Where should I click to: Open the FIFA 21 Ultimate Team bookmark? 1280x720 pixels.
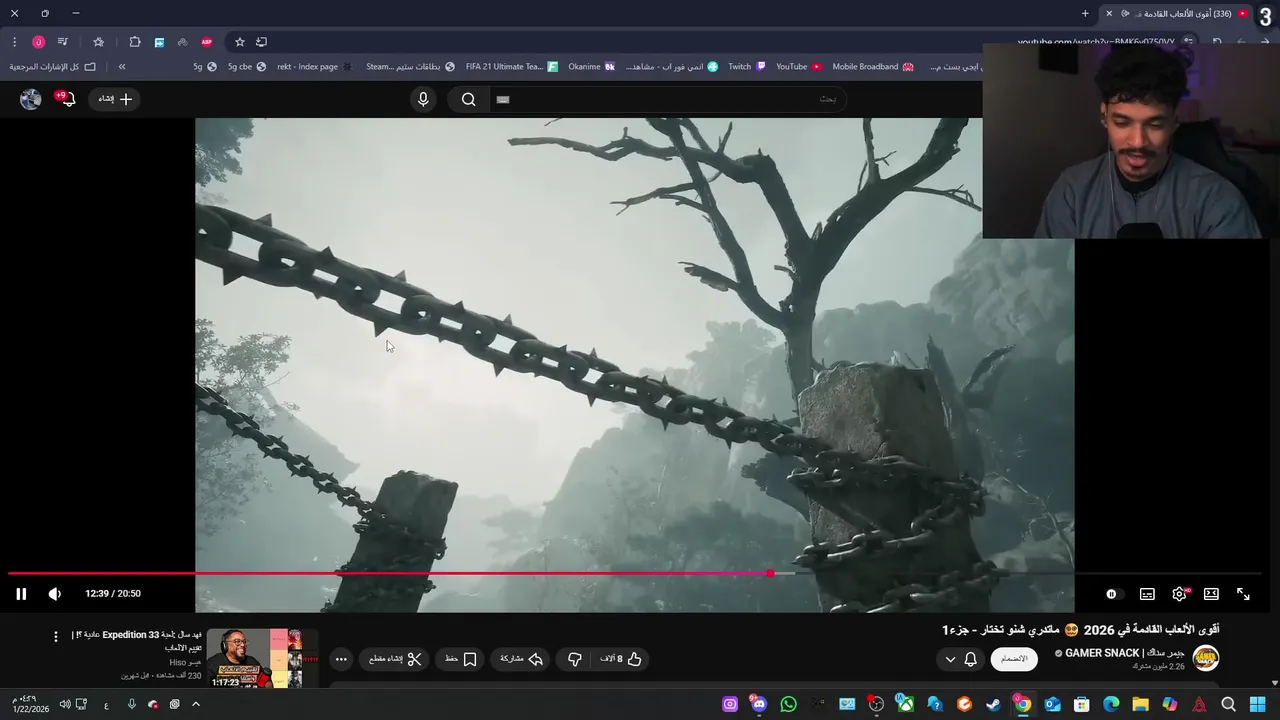tap(512, 67)
